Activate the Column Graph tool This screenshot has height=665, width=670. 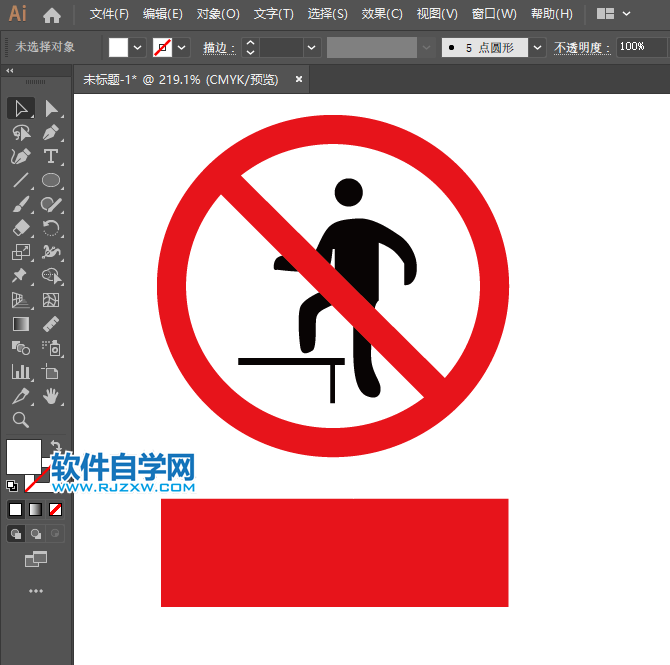click(x=21, y=372)
